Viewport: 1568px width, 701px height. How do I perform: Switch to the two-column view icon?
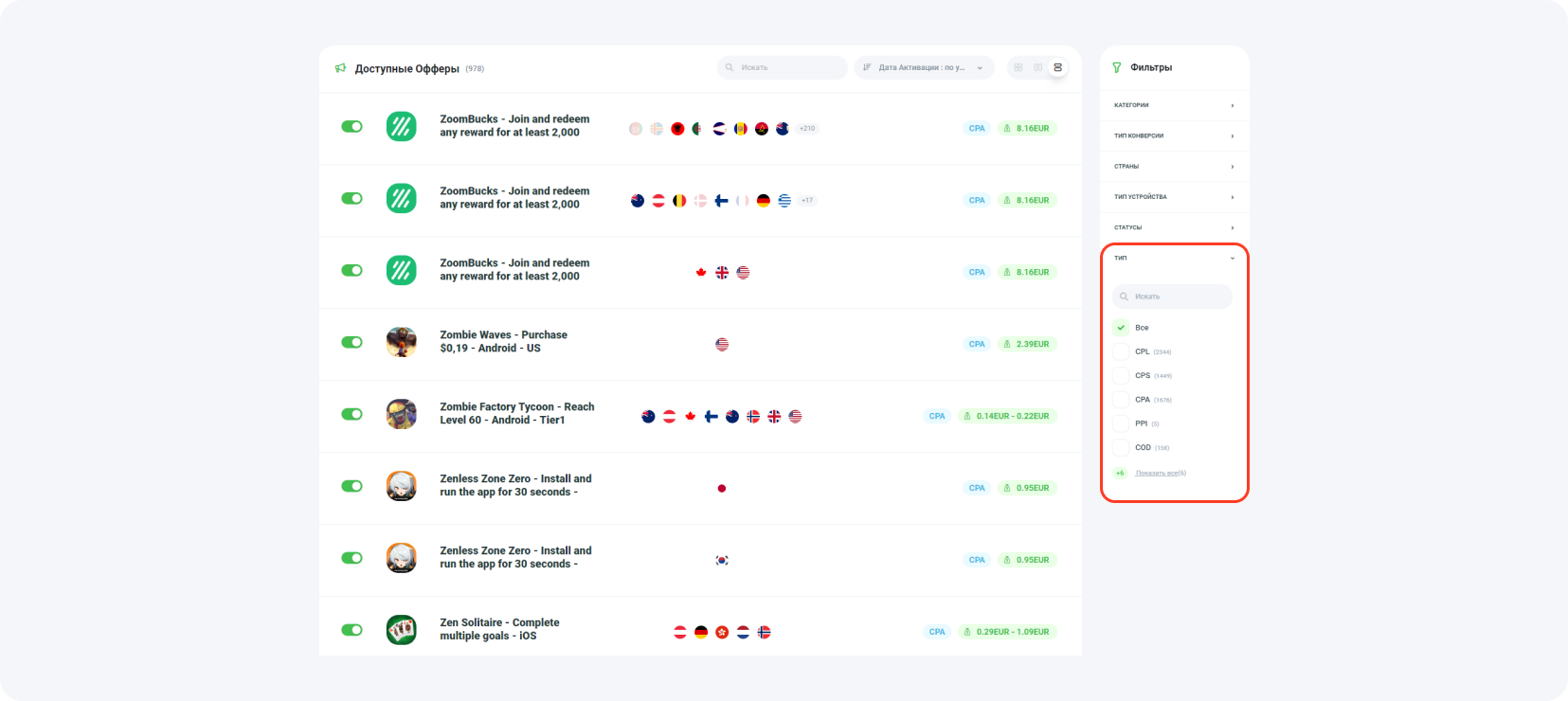pos(1038,67)
